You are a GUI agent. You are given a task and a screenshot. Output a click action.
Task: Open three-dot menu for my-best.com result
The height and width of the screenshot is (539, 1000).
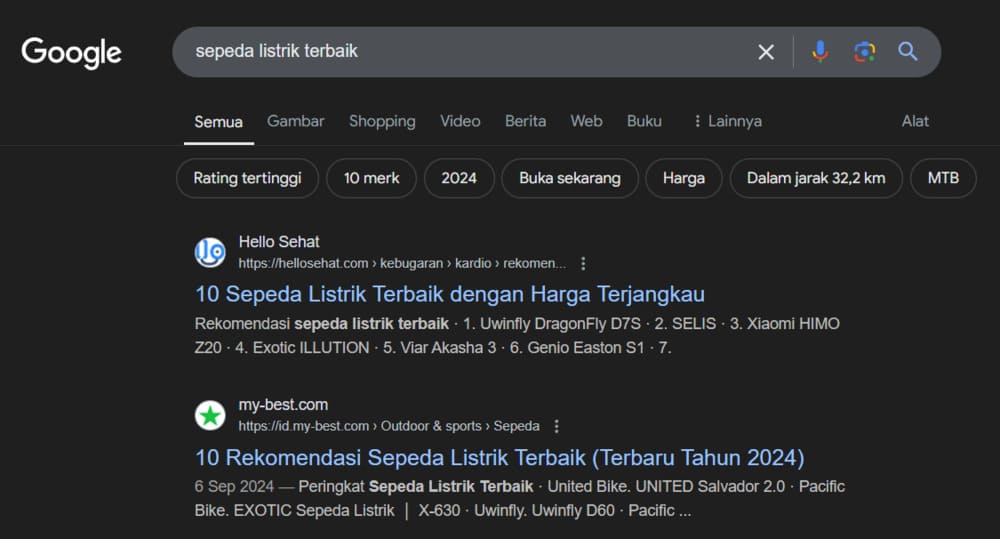[557, 426]
